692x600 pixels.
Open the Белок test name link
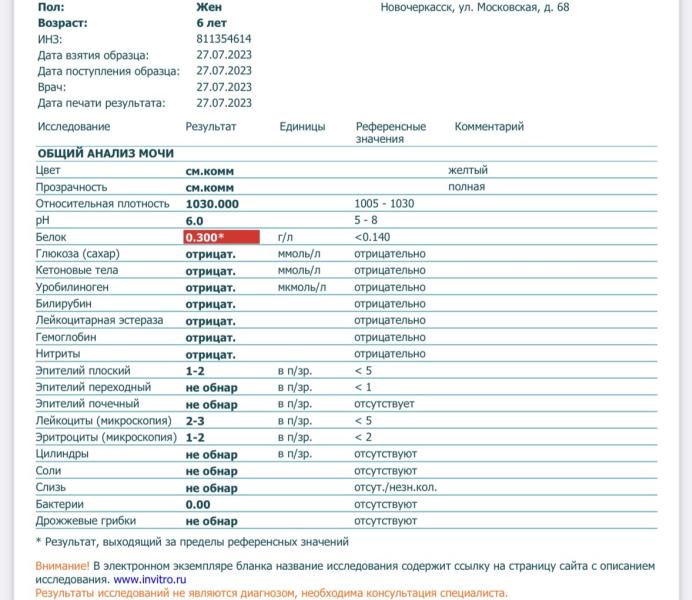pos(51,237)
